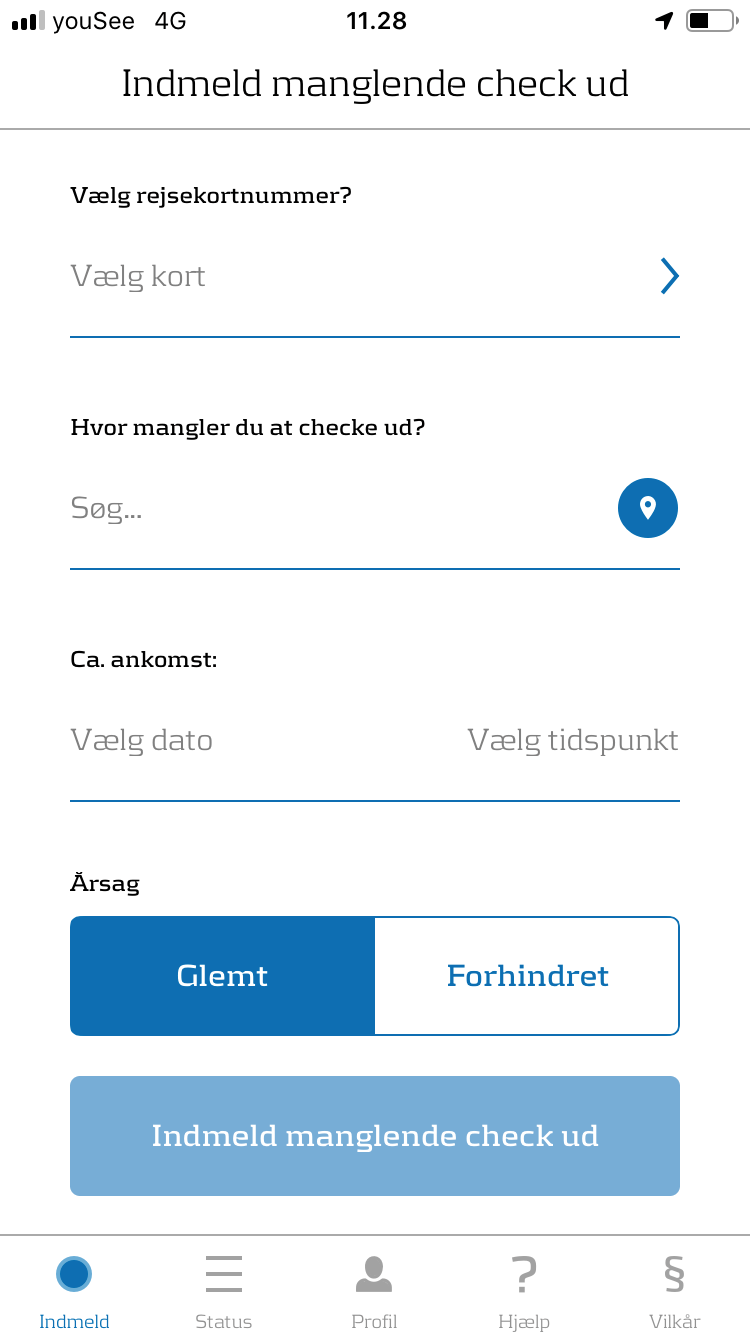
Task: Open the Vælg kort selector
Action: pyautogui.click(x=138, y=276)
